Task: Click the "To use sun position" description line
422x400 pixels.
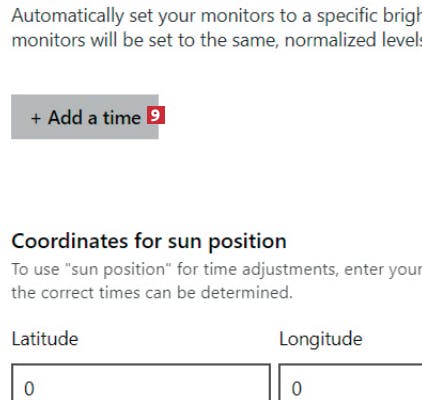Action: pos(217,269)
